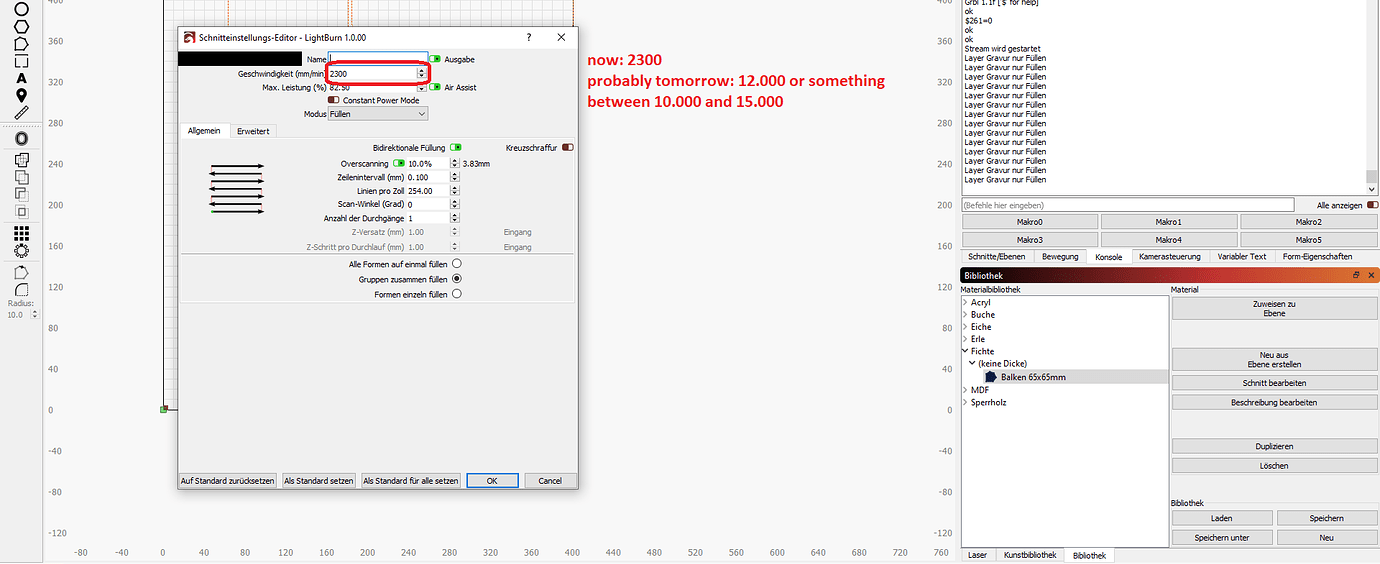Select the frame rectangle tool

click(x=21, y=61)
